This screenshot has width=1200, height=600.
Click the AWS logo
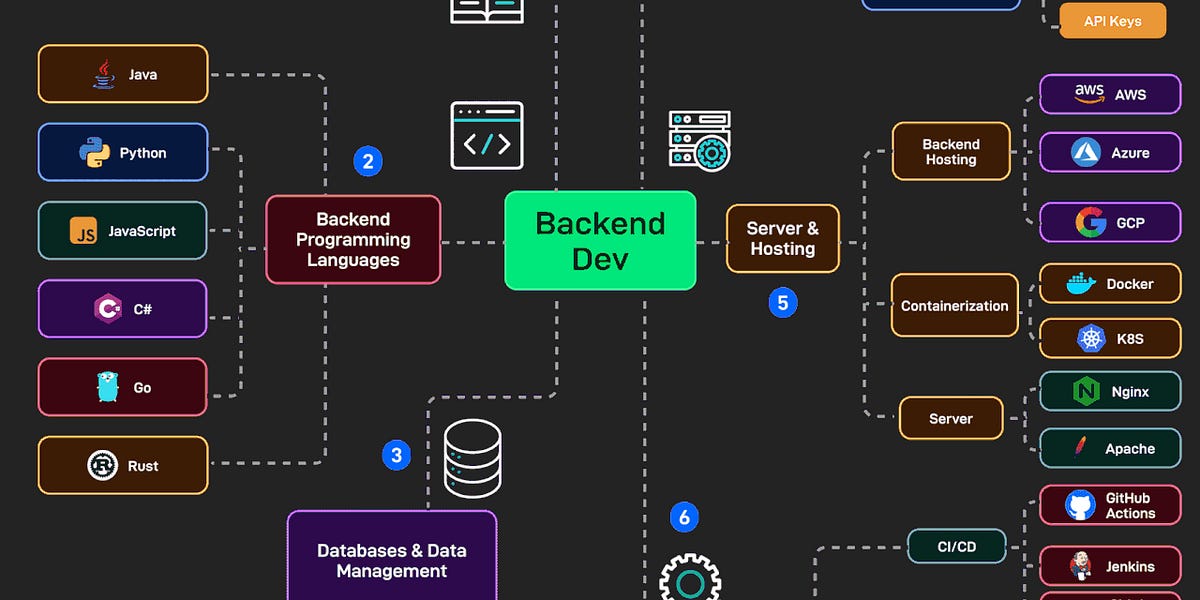(x=1089, y=93)
